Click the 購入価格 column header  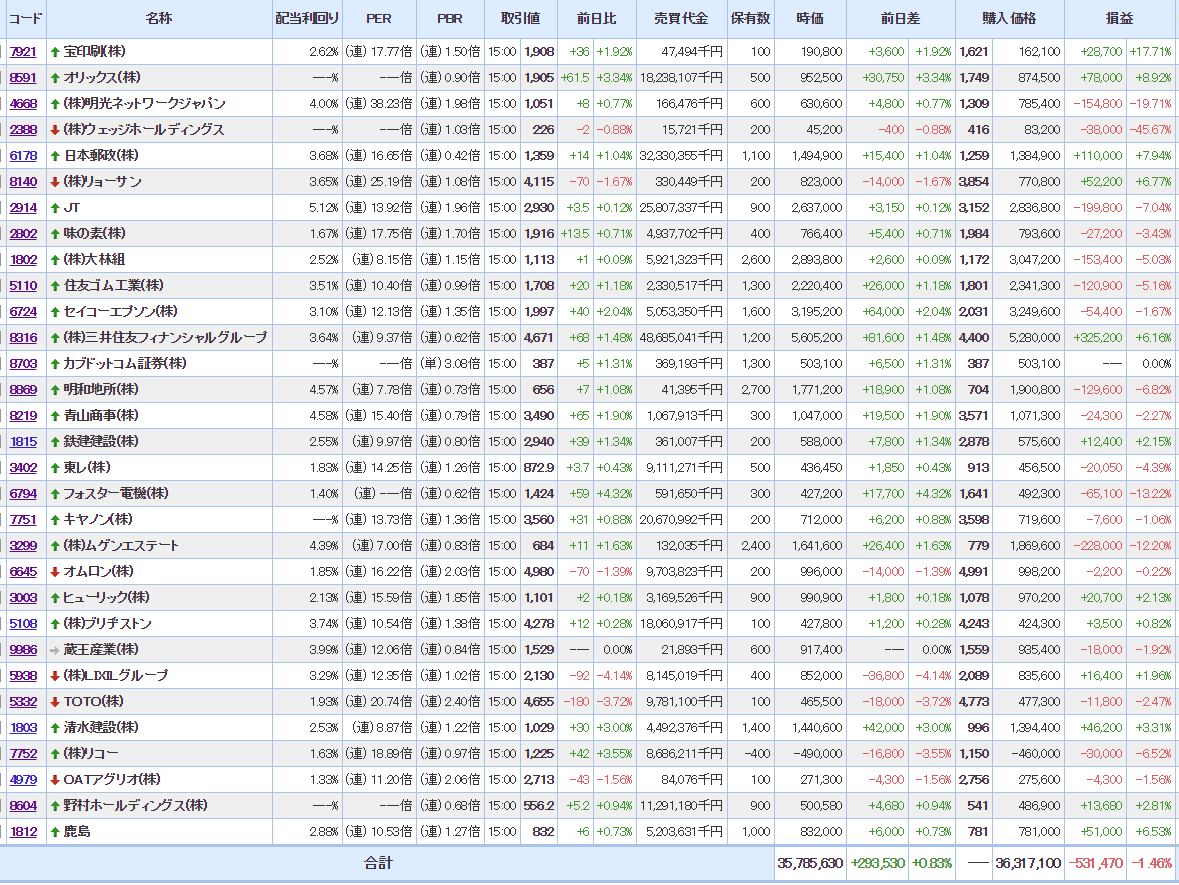tap(1009, 19)
